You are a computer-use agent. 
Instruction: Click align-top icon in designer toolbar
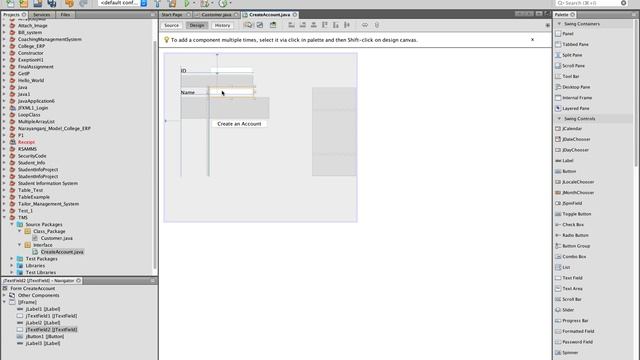[324, 25]
